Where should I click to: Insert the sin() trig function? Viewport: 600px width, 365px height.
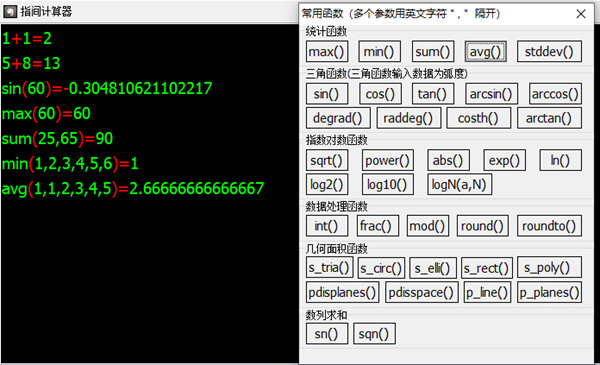point(327,94)
